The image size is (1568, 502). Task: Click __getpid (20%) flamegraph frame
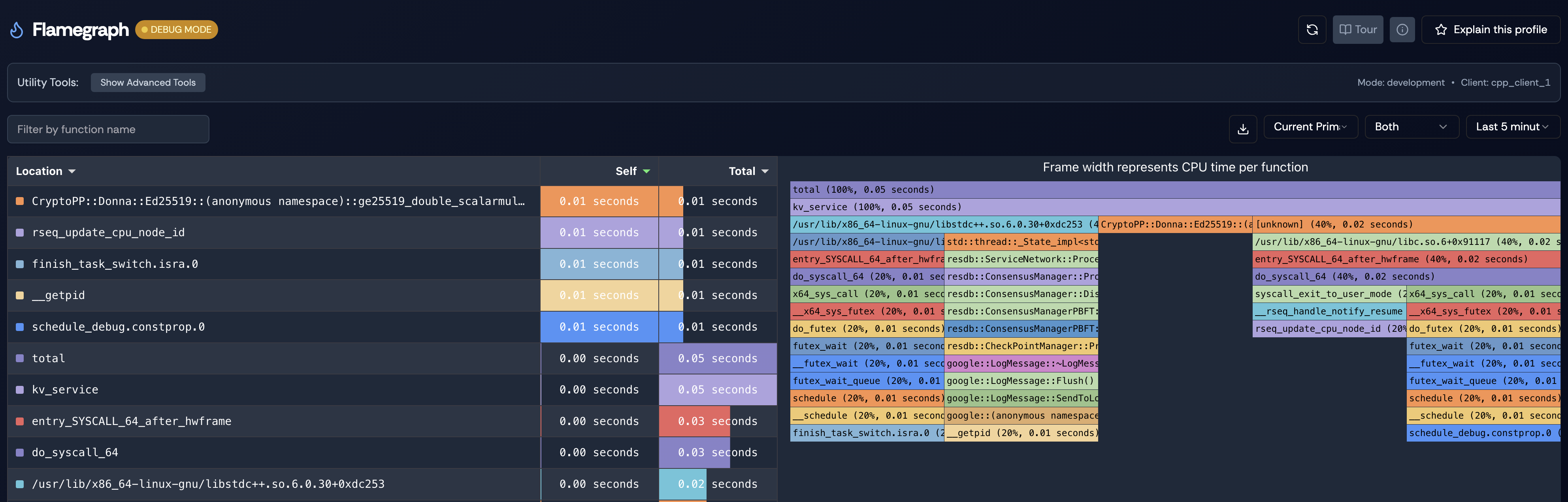1021,433
